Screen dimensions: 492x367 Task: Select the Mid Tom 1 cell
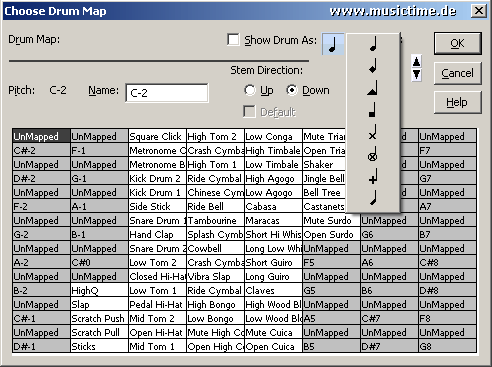pos(157,346)
